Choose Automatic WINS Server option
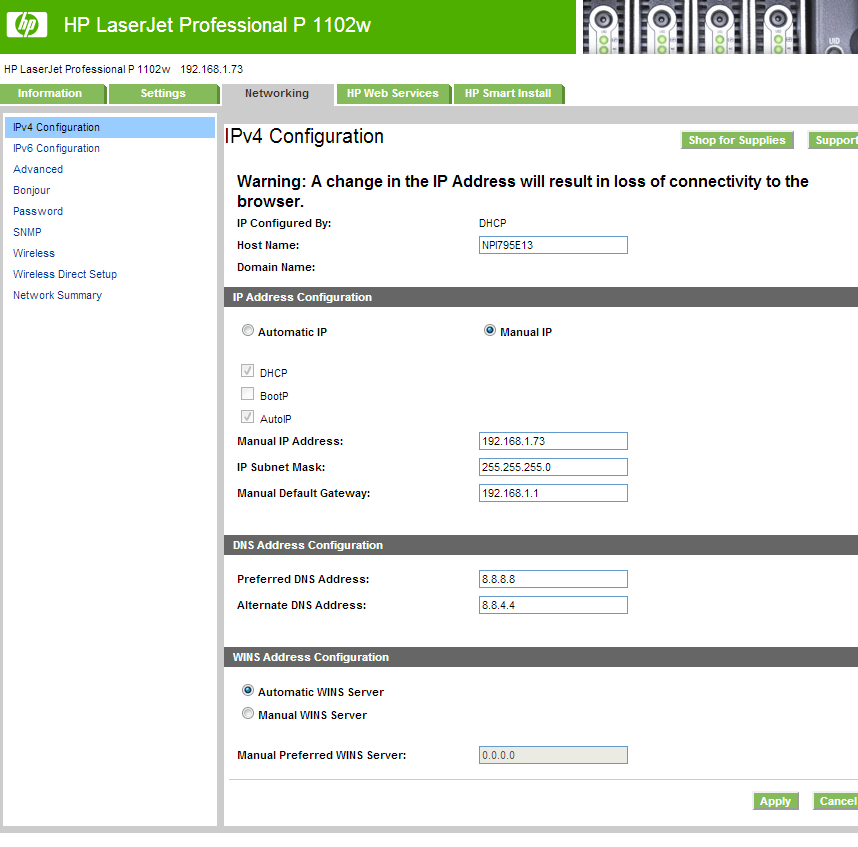 pyautogui.click(x=247, y=690)
